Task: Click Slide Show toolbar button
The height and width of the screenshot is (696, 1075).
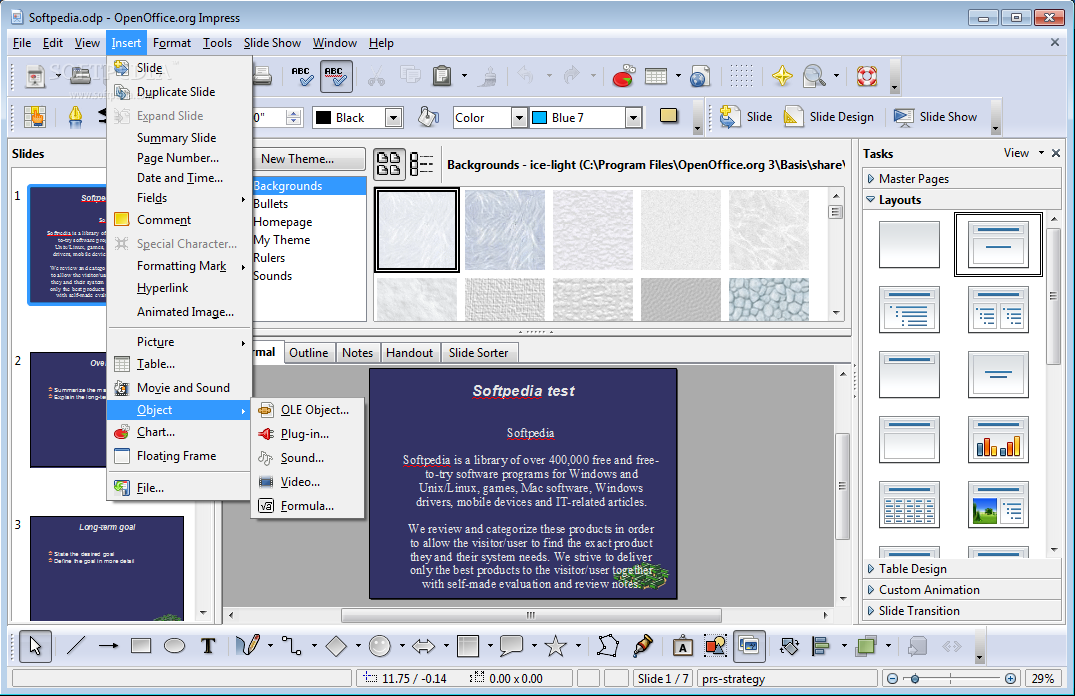Action: click(x=936, y=117)
